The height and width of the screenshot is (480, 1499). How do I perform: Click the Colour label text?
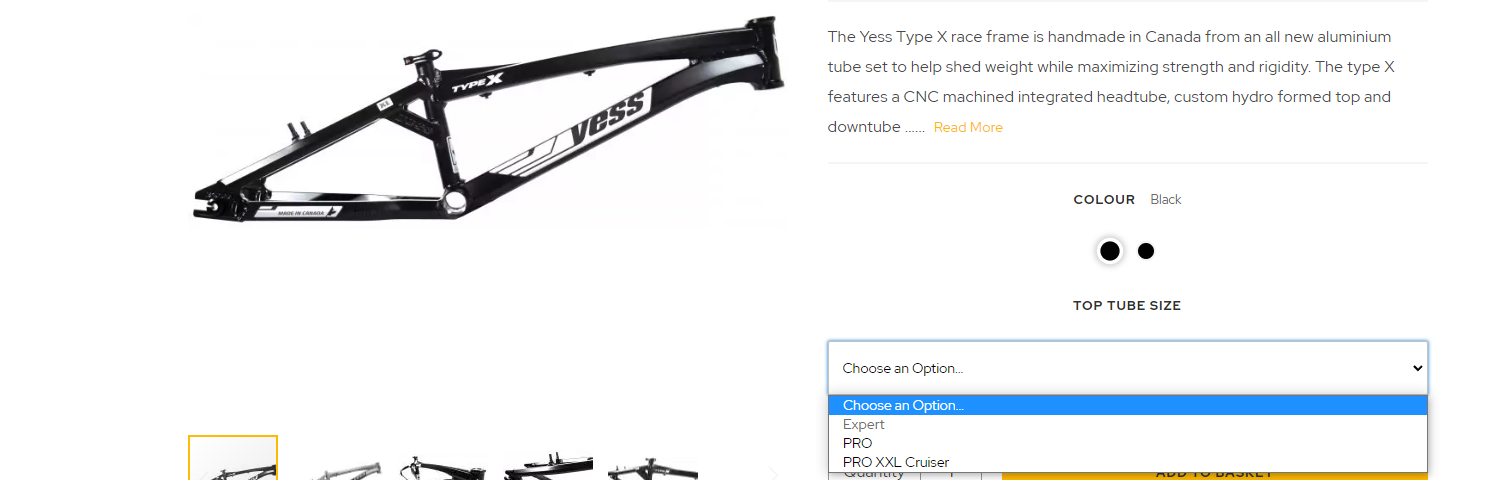(x=1104, y=199)
